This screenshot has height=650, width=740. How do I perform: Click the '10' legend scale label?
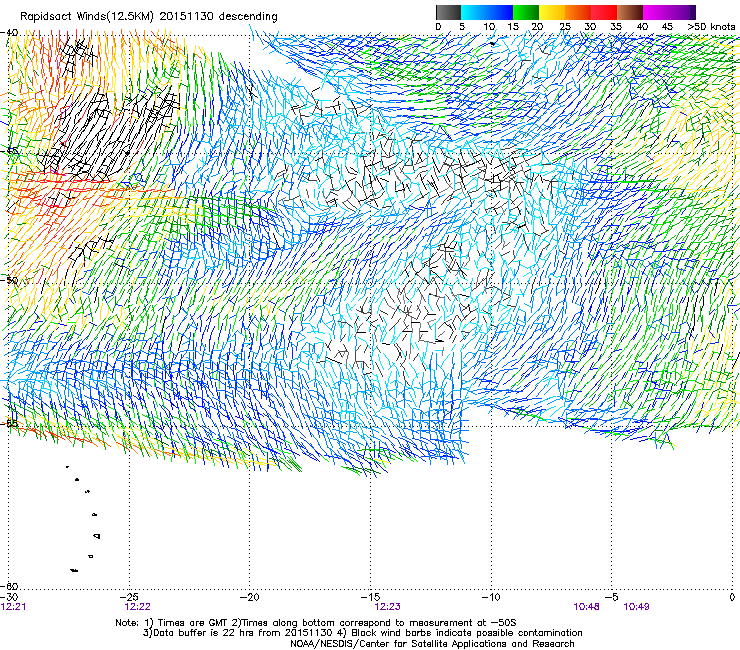[489, 27]
